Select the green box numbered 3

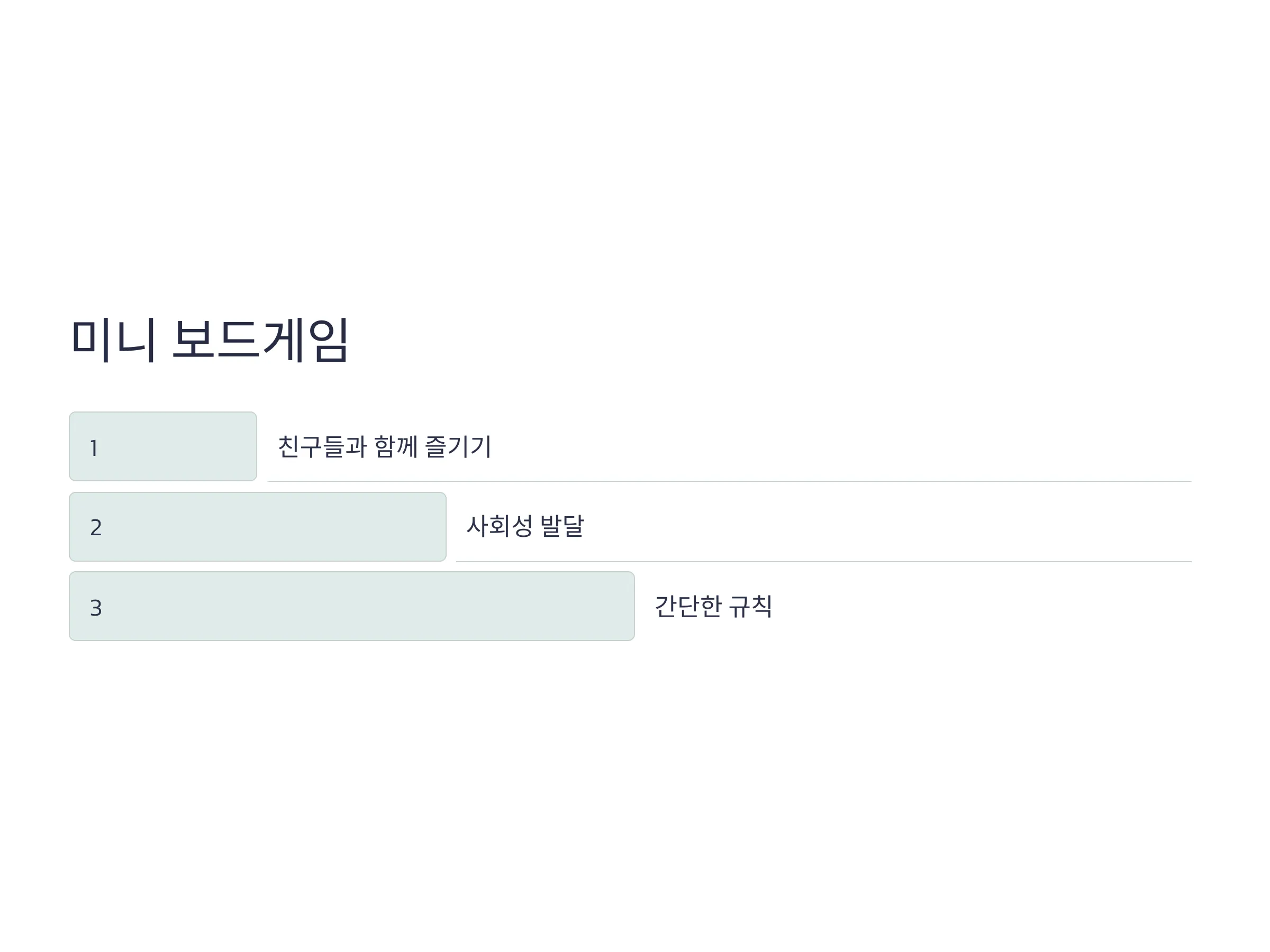click(352, 606)
